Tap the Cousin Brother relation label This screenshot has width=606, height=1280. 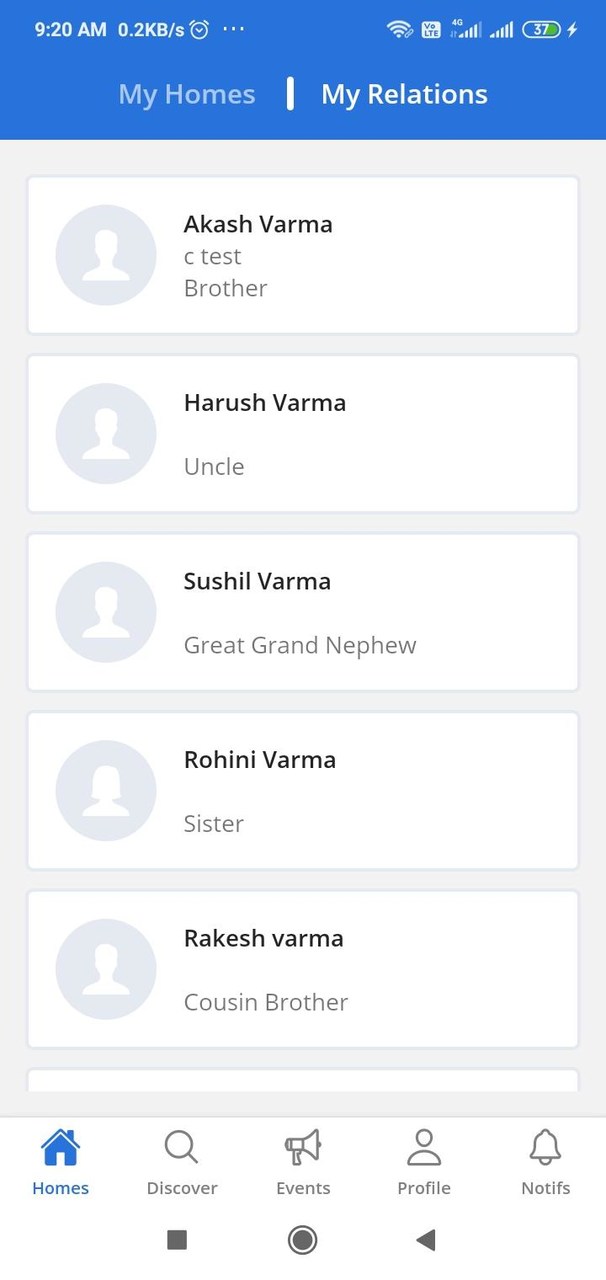(266, 1002)
